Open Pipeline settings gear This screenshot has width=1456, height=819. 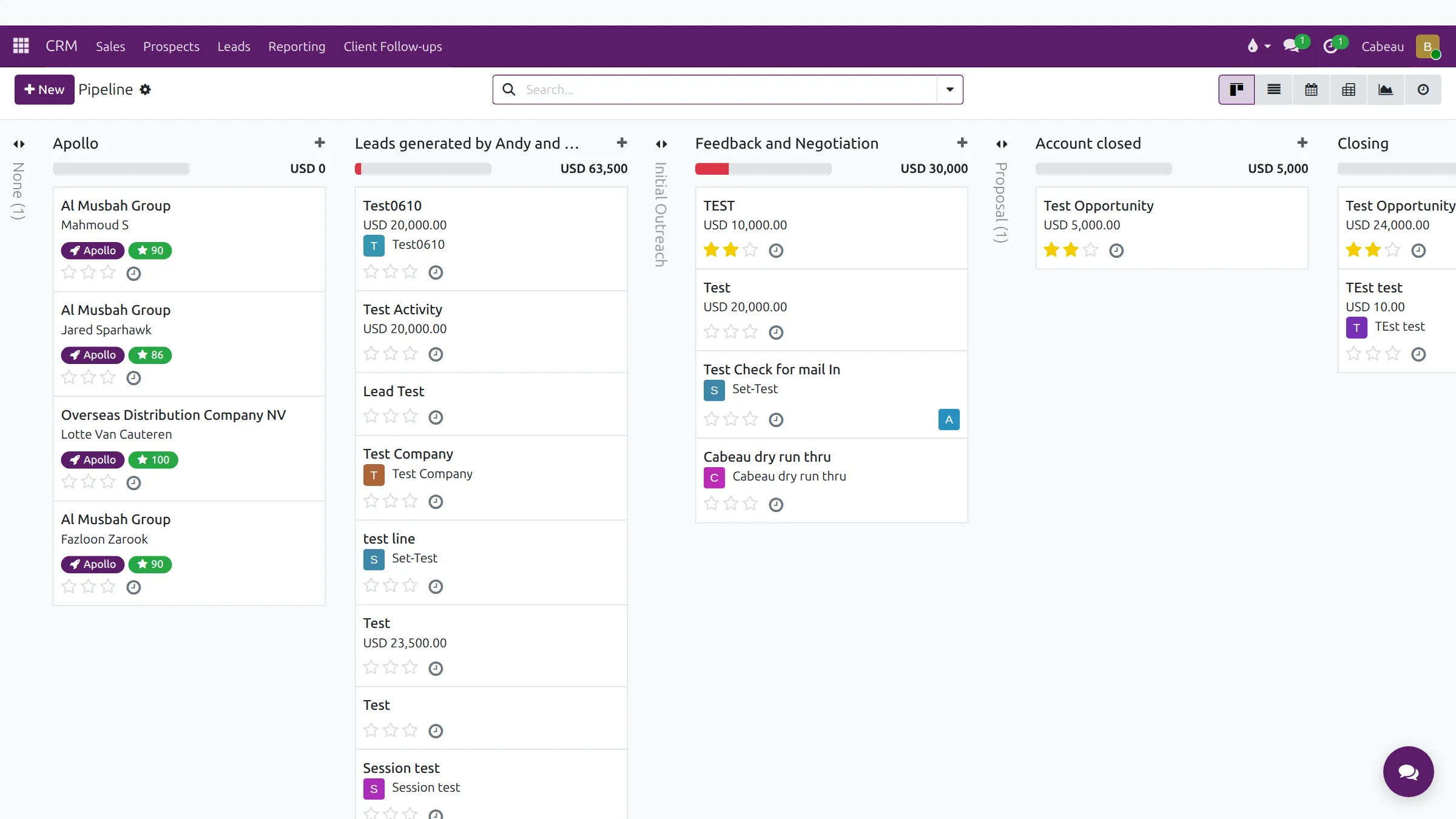coord(145,90)
